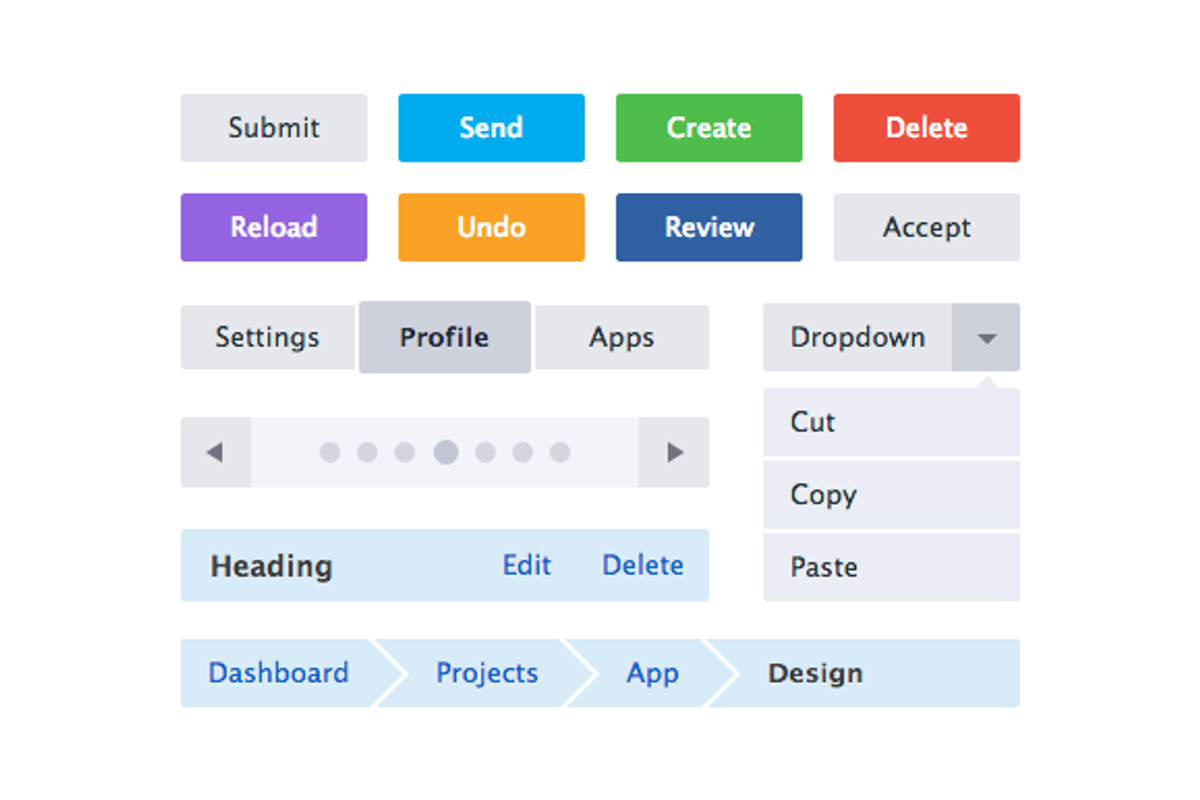Click the green Create button
This screenshot has height=800, width=1200.
[x=709, y=127]
